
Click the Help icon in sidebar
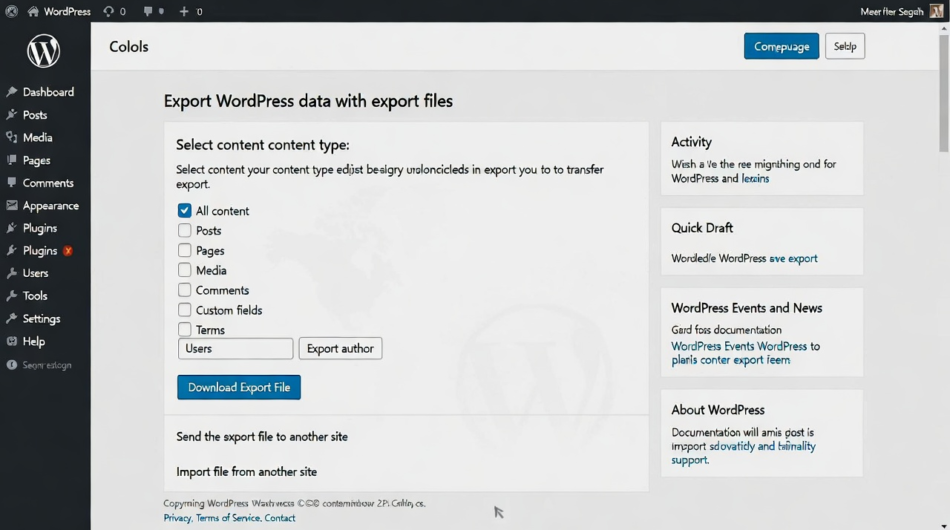12,341
